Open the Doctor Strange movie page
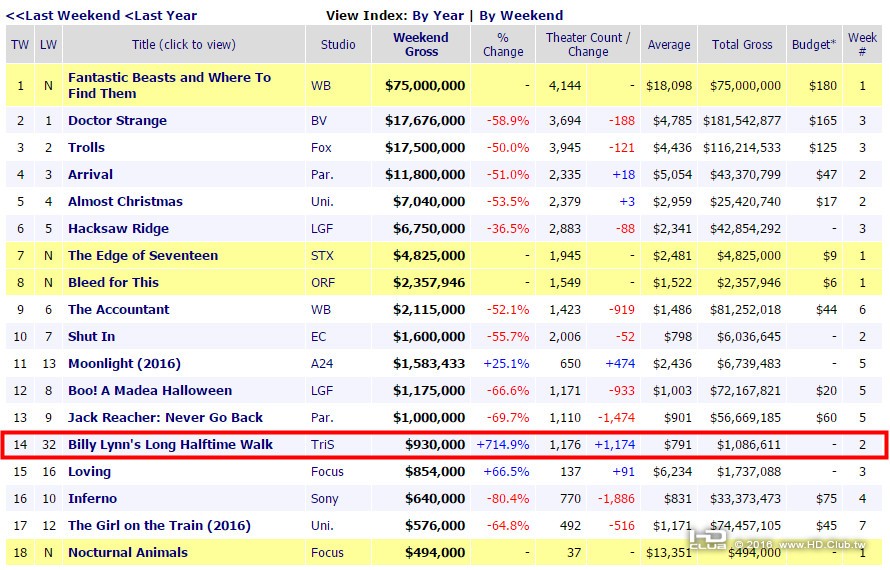Screen dimensions: 890x570 pyautogui.click(x=117, y=121)
